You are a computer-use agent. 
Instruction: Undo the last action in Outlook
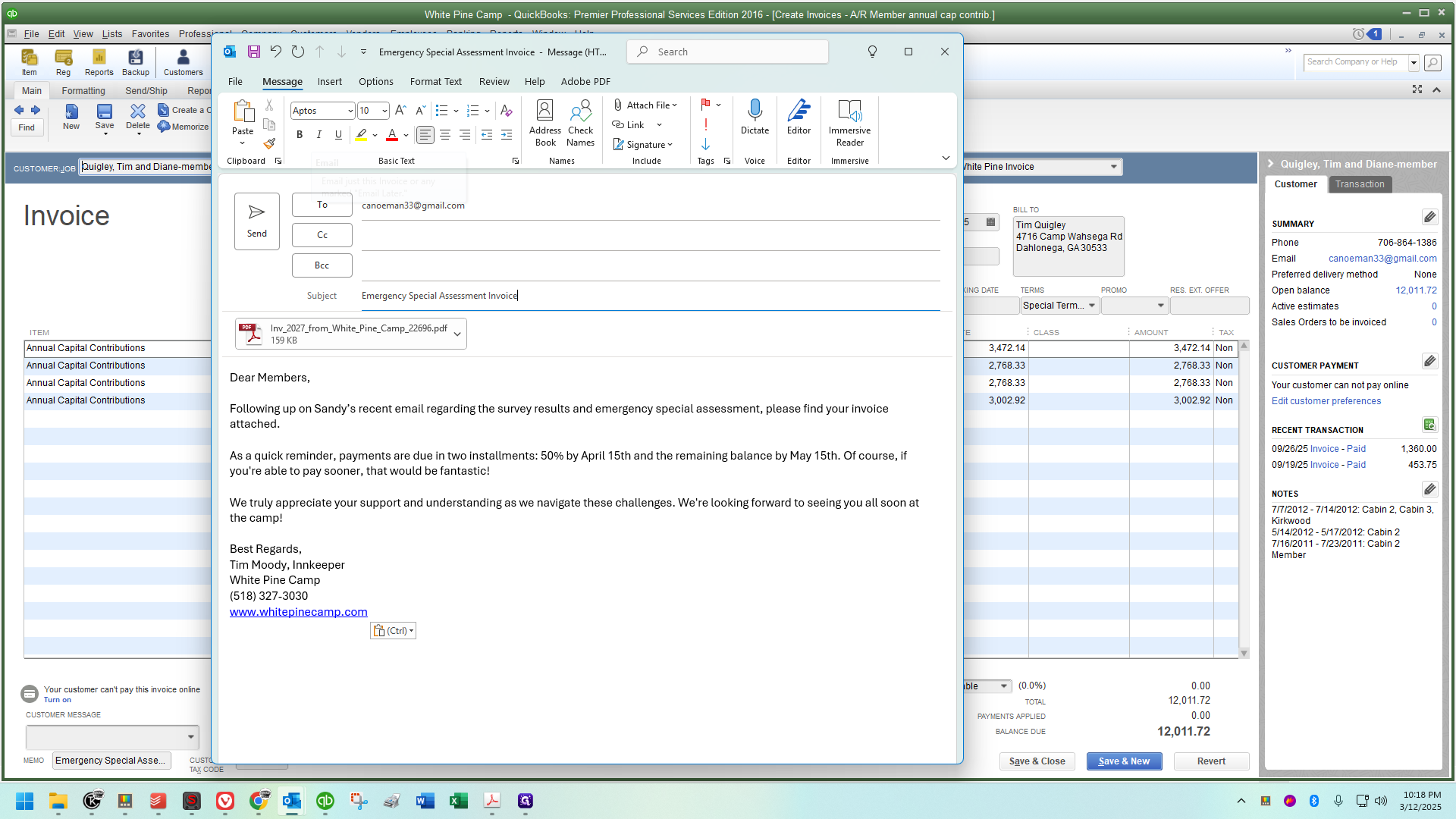click(276, 52)
